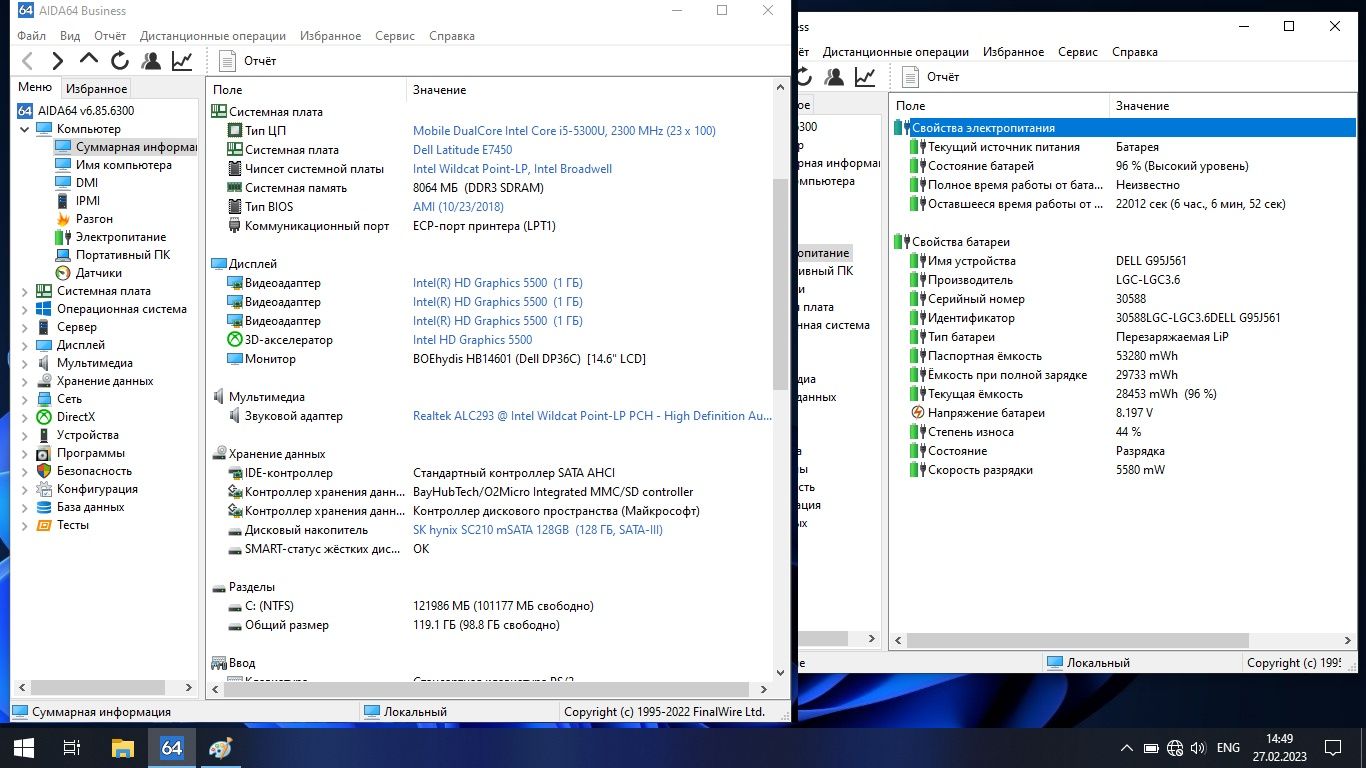Click the Программы tree icon
This screenshot has width=1366, height=768.
pos(44,453)
